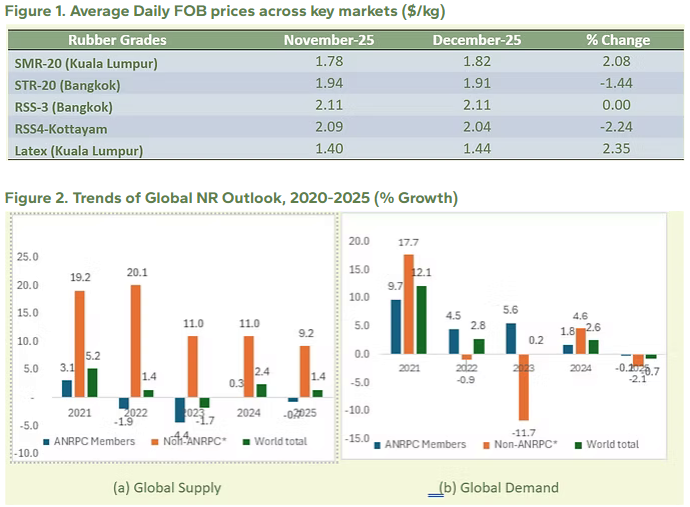
Task: Select the 17.7 data label in demand chart
Action: 407,243
